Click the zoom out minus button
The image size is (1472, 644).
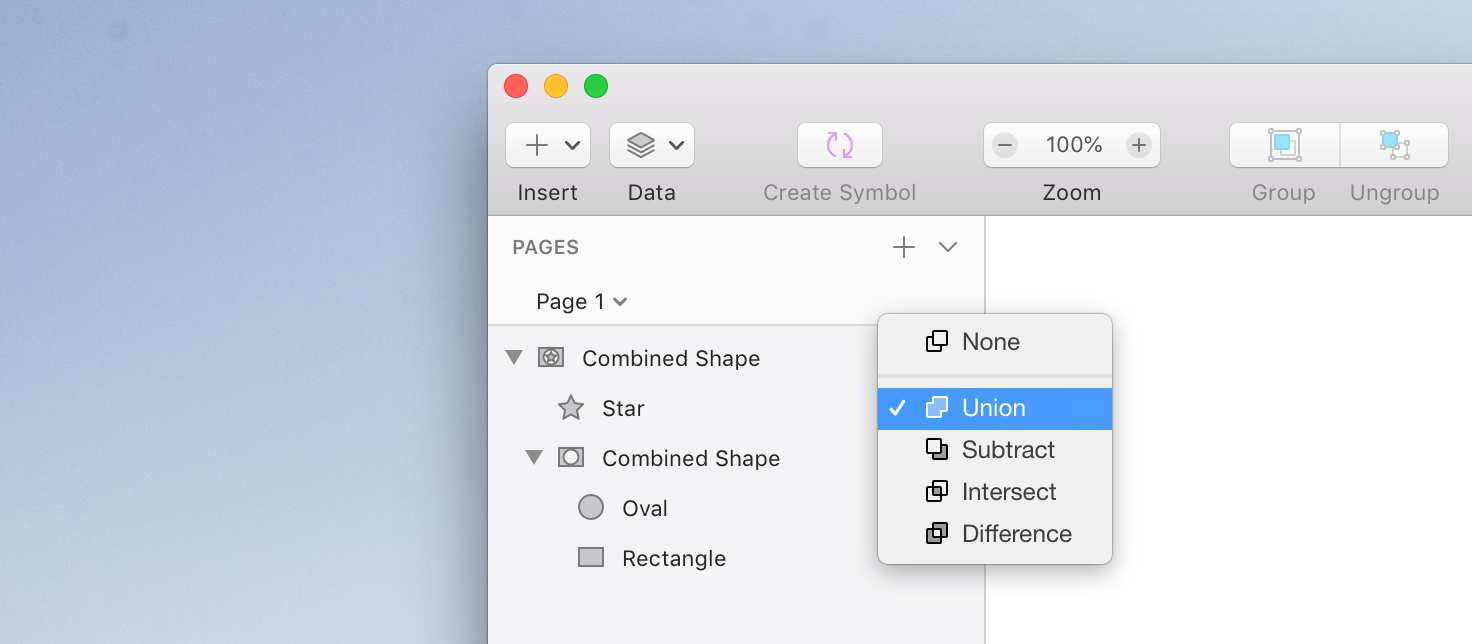[1005, 145]
